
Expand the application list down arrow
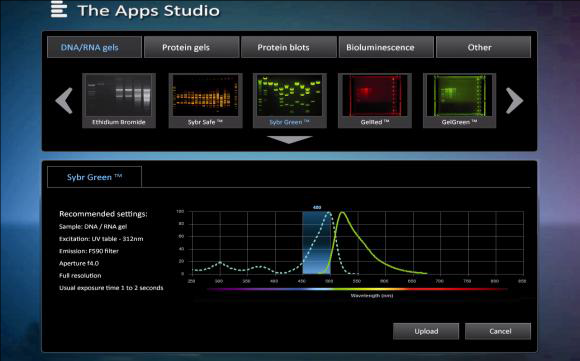[289, 139]
